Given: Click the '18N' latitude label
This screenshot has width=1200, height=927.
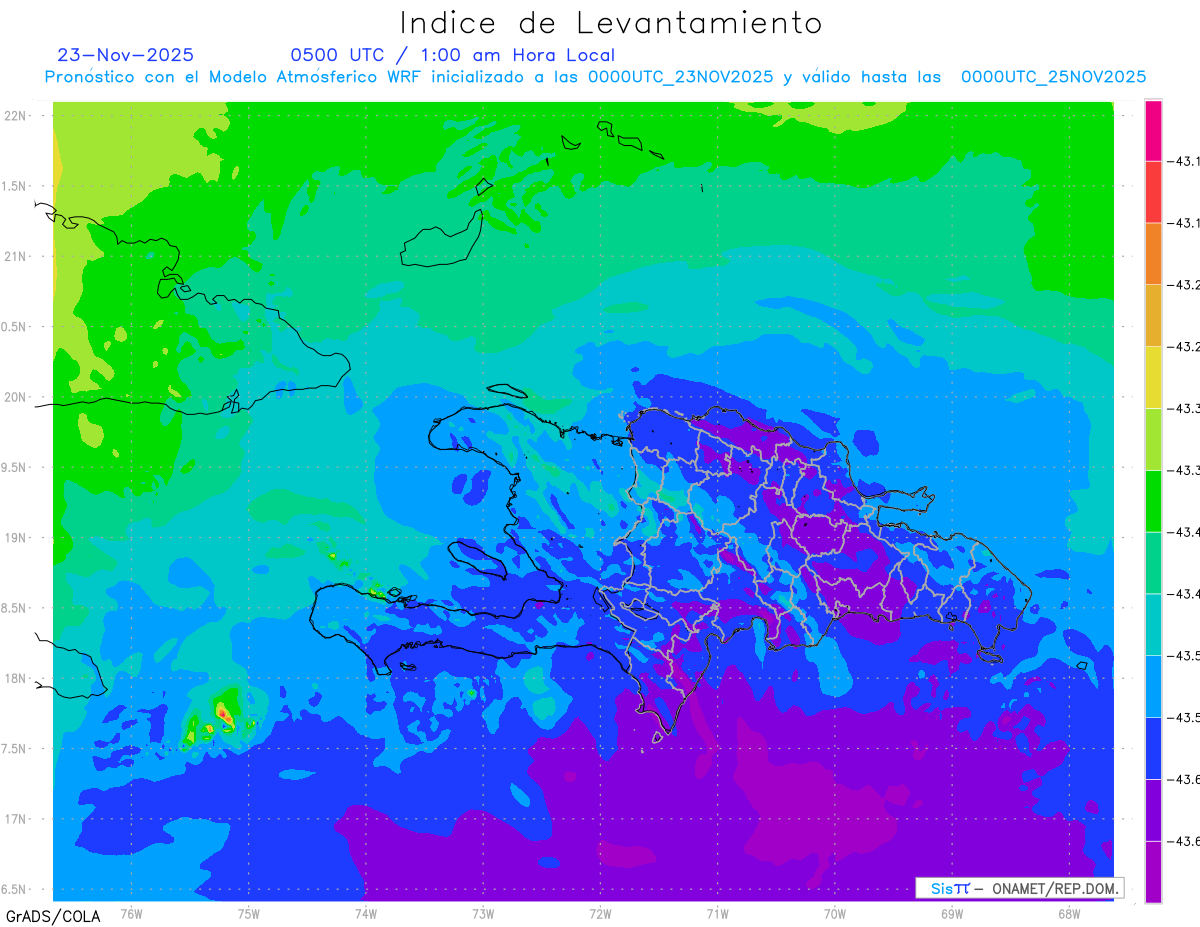Looking at the screenshot, I should point(16,678).
